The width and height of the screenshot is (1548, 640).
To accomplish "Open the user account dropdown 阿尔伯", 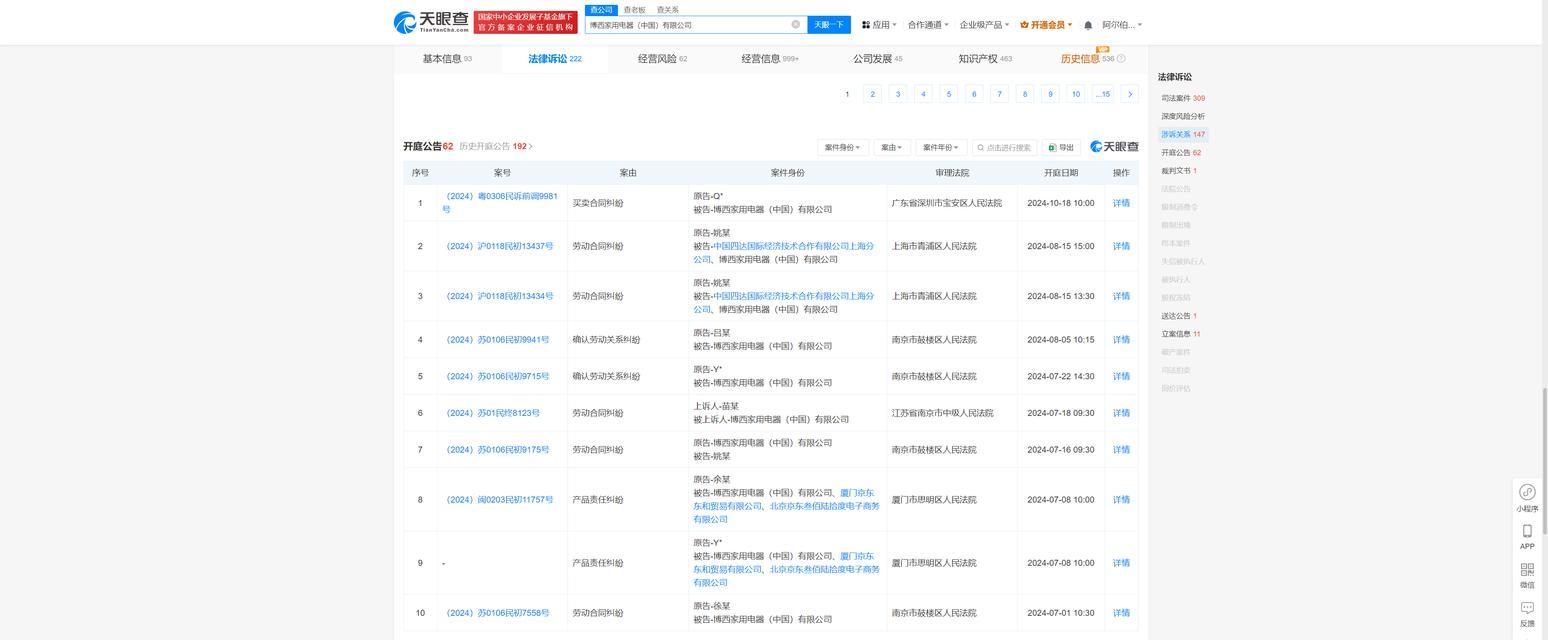I will pyautogui.click(x=1122, y=25).
